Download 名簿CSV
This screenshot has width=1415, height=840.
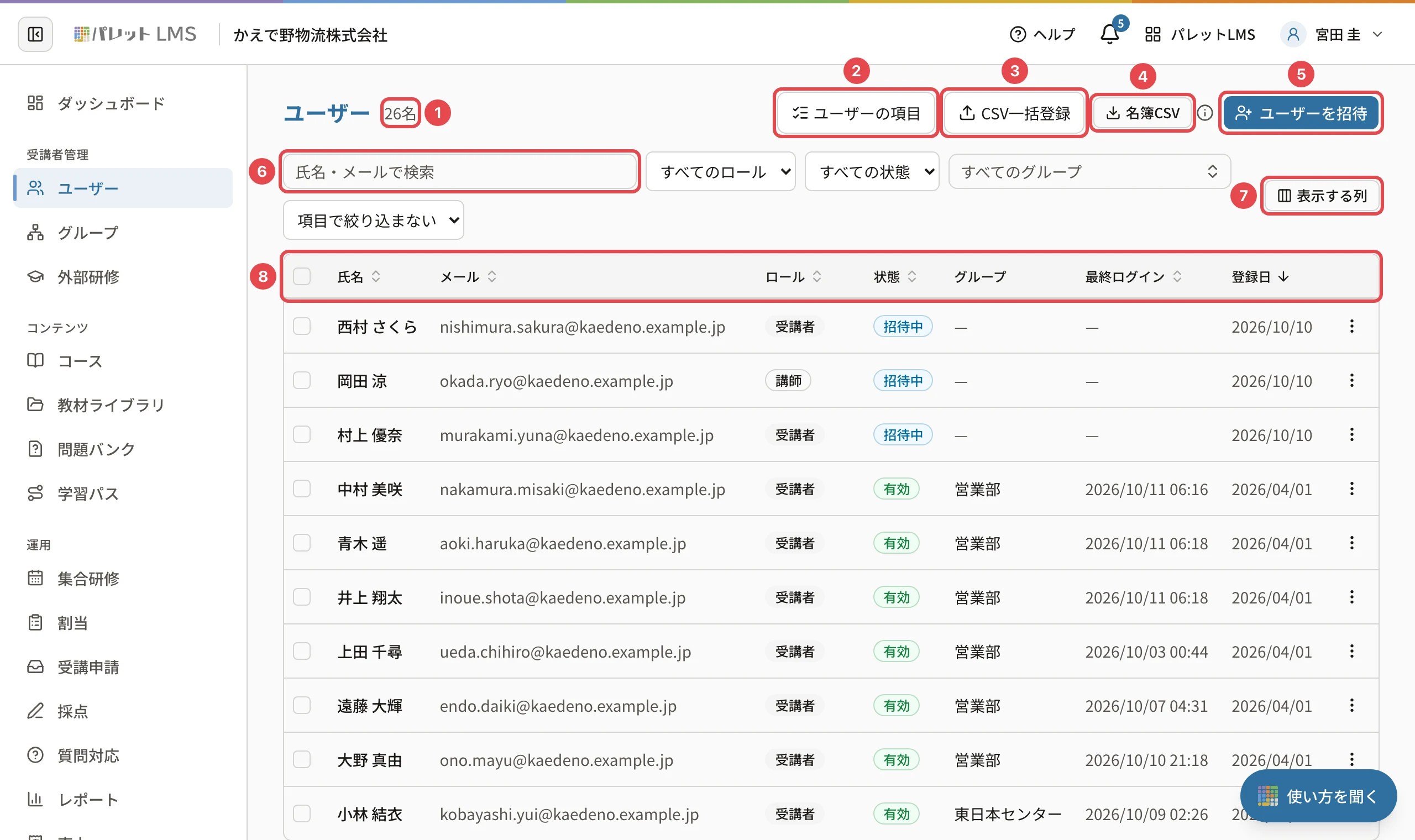coord(1143,113)
